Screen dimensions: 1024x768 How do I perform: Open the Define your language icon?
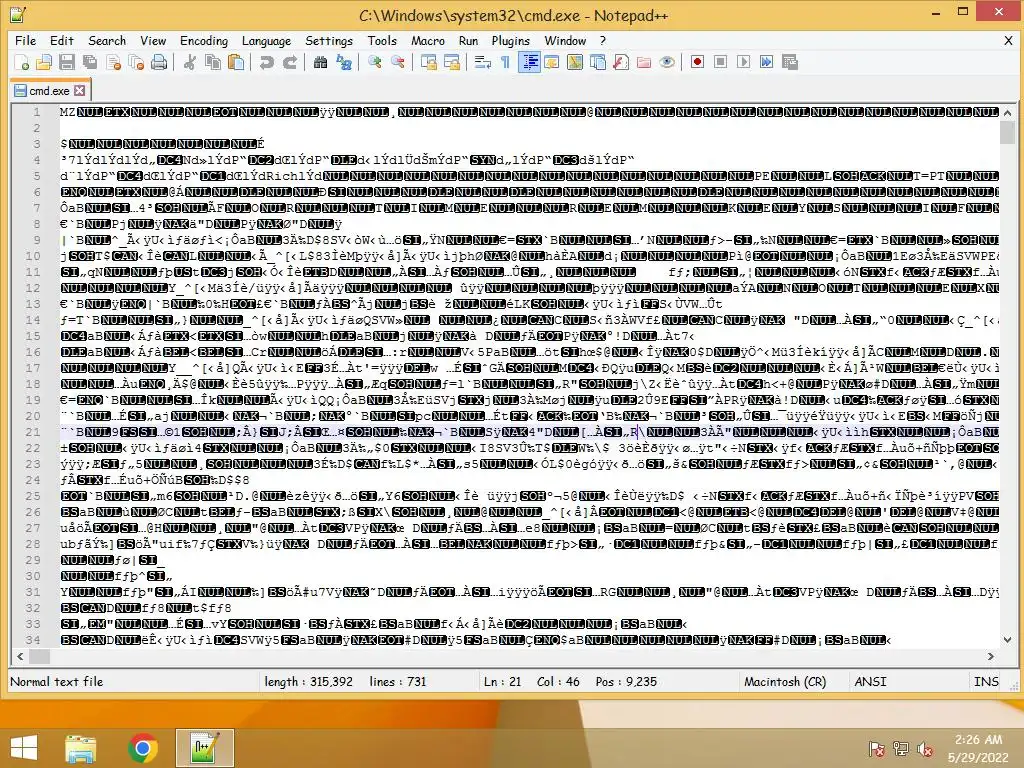[552, 62]
